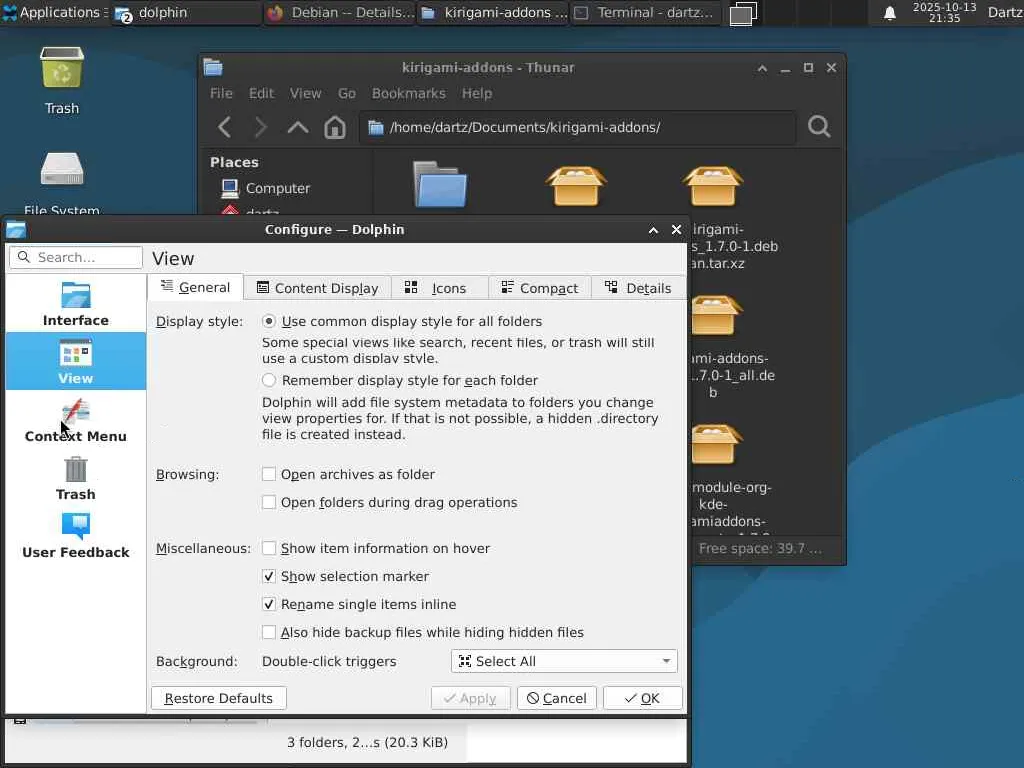Open the File menu in Thunar

point(221,93)
